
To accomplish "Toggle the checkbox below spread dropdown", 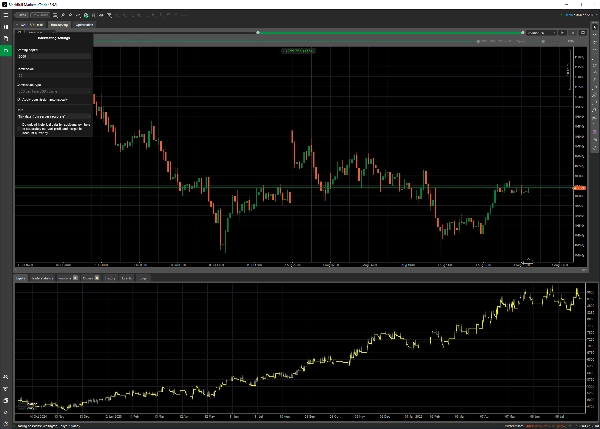I will coord(19,100).
